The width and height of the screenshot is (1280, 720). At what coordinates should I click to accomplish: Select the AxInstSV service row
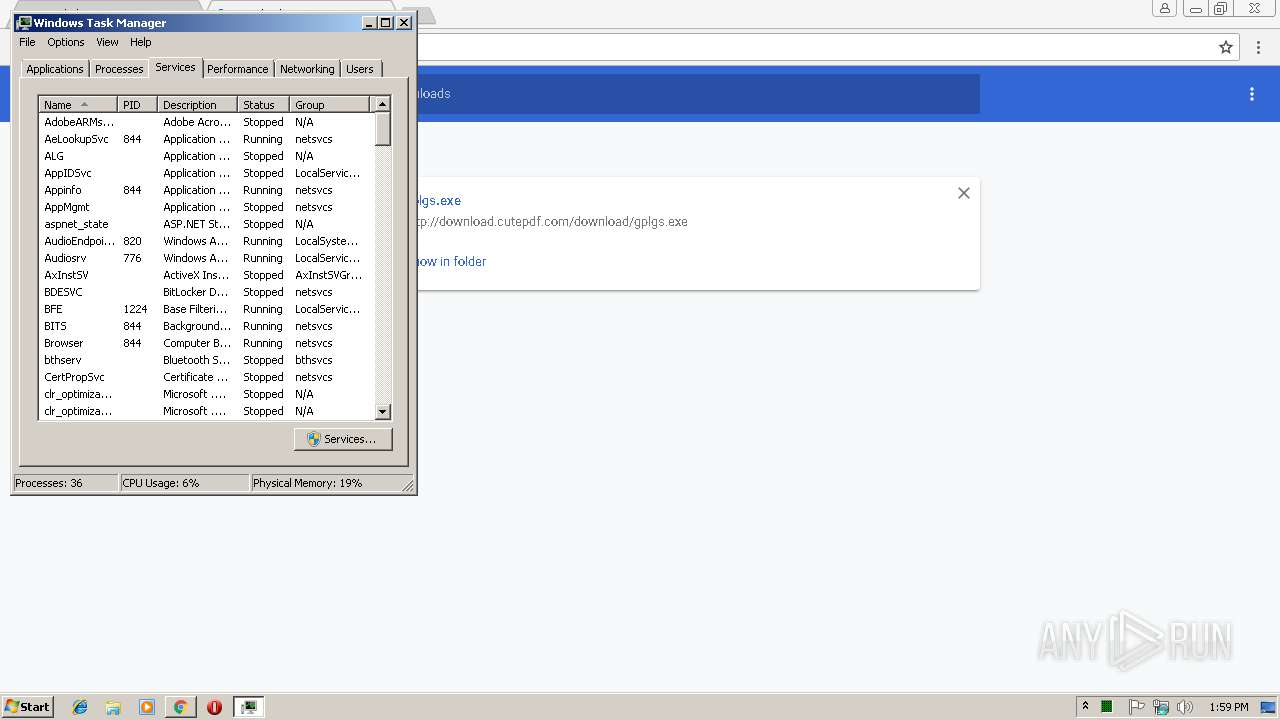[x=206, y=275]
